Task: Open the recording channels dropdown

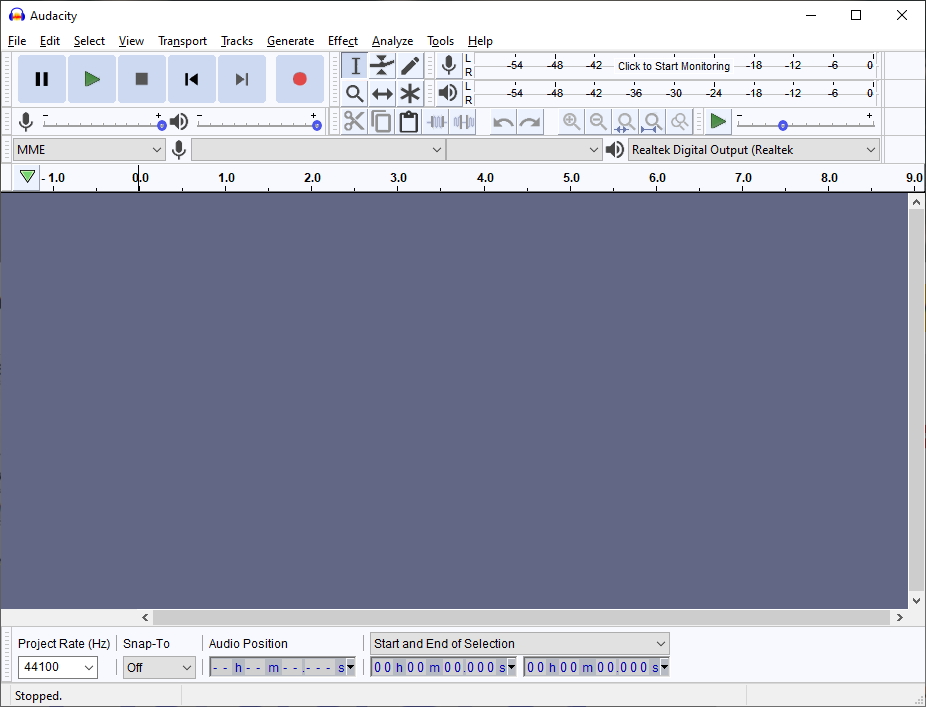Action: click(x=524, y=150)
